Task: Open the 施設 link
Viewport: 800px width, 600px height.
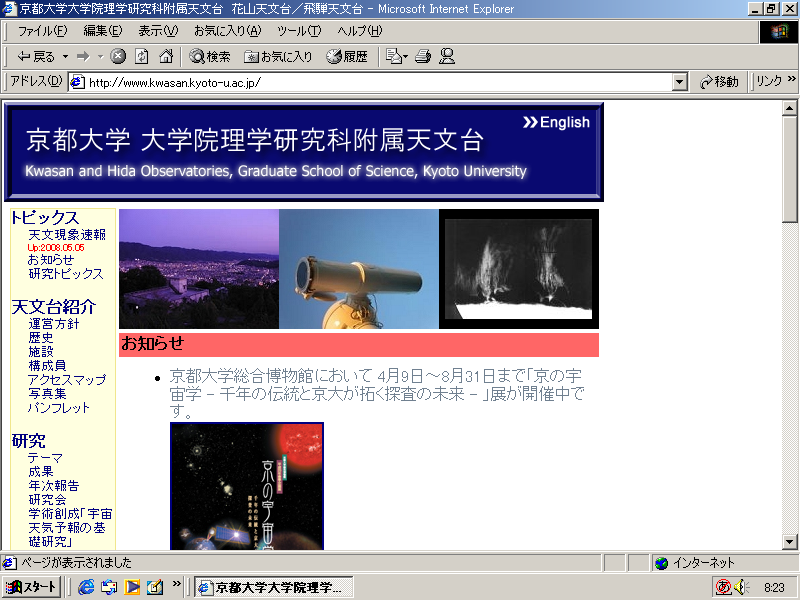Action: pos(41,352)
